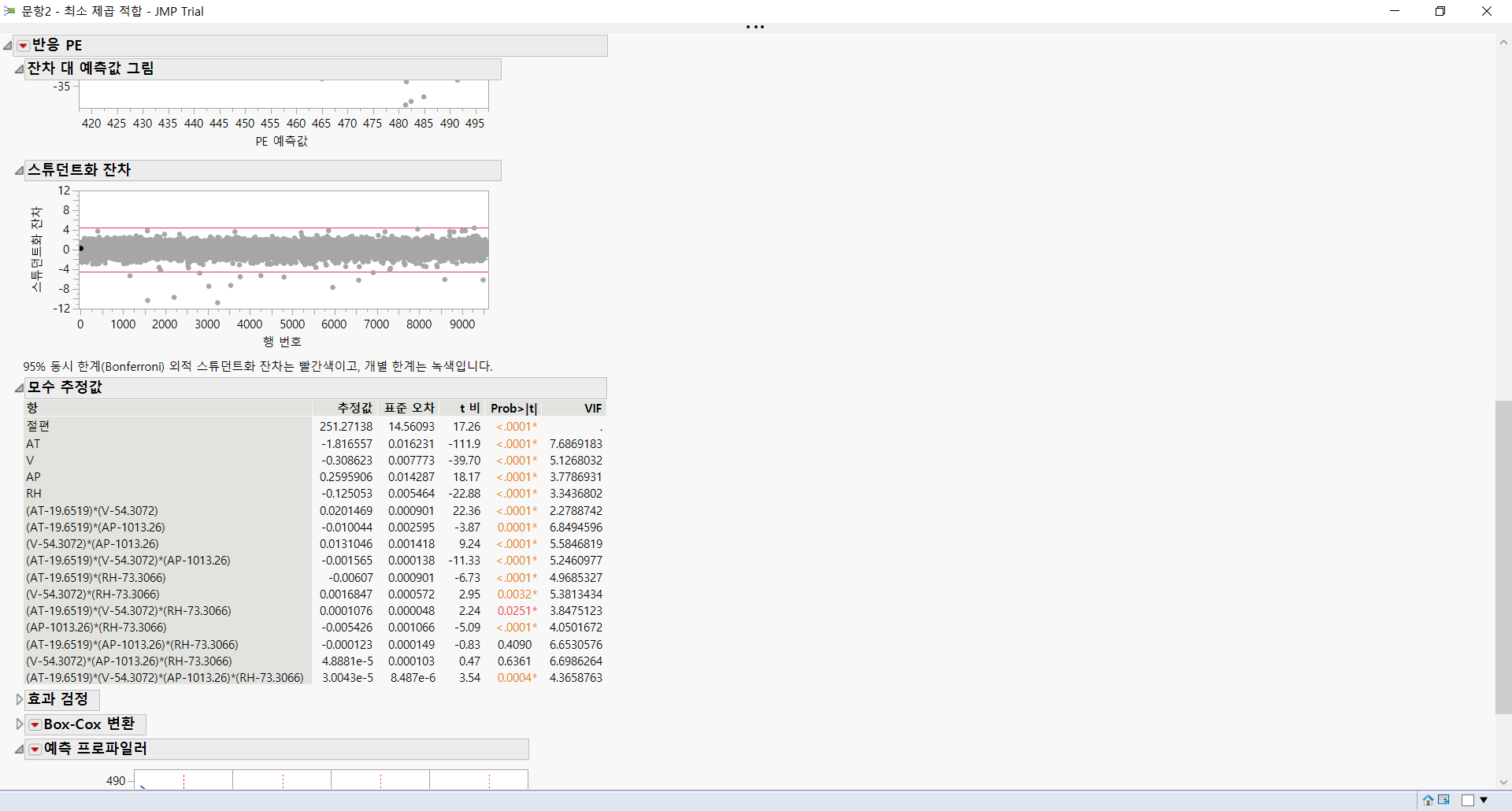Select the 절편 row term

pyautogui.click(x=38, y=427)
